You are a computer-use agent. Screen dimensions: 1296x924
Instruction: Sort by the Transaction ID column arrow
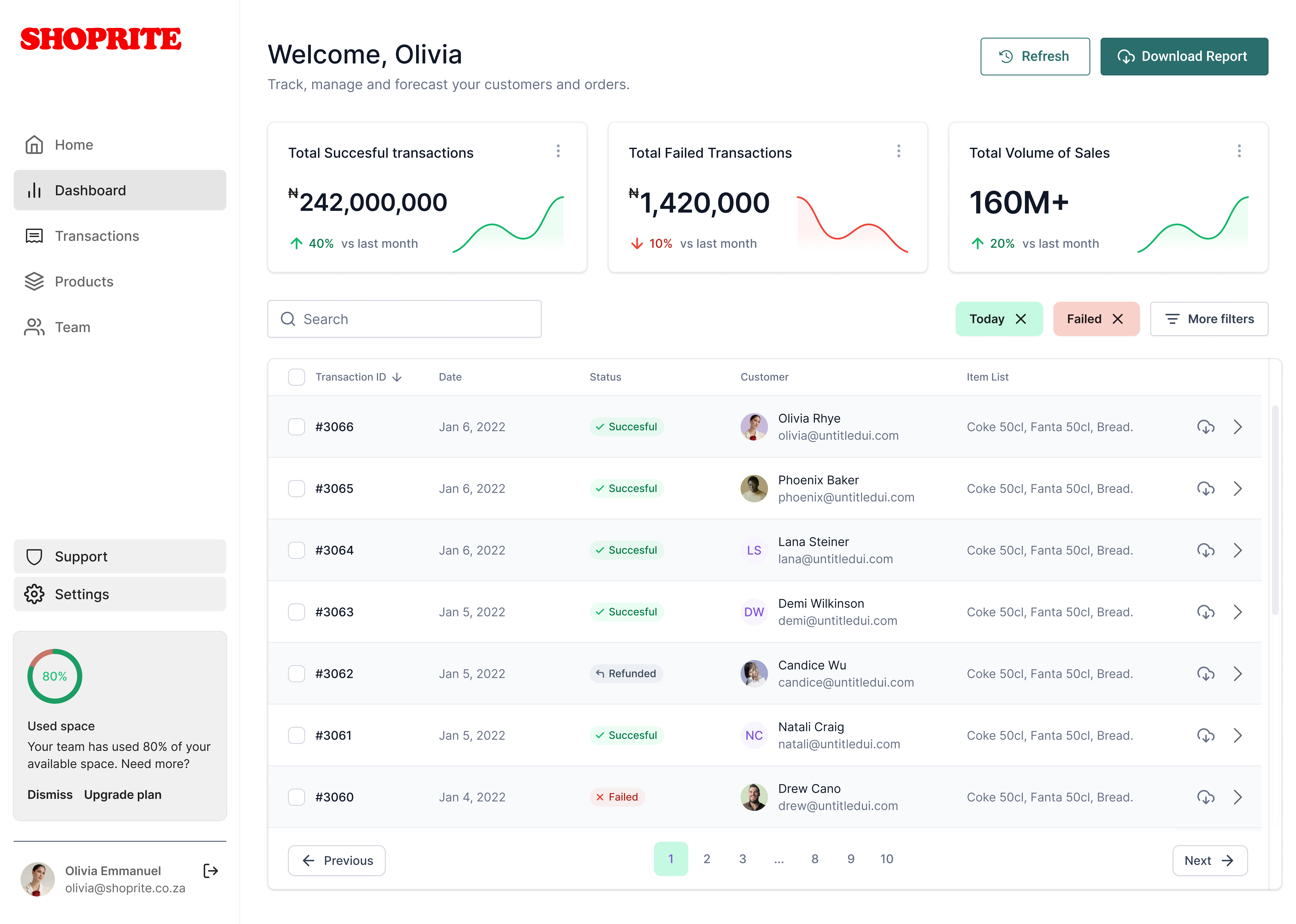click(x=397, y=377)
